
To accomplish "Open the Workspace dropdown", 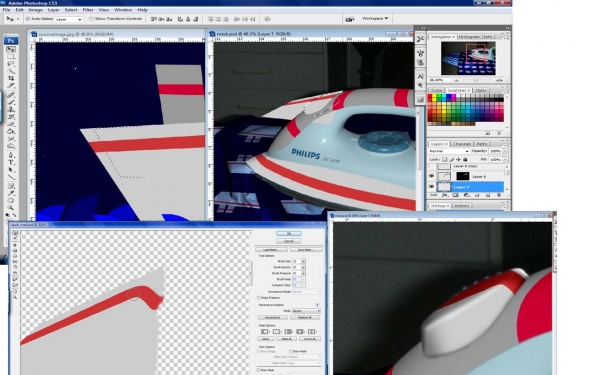I will coord(375,18).
